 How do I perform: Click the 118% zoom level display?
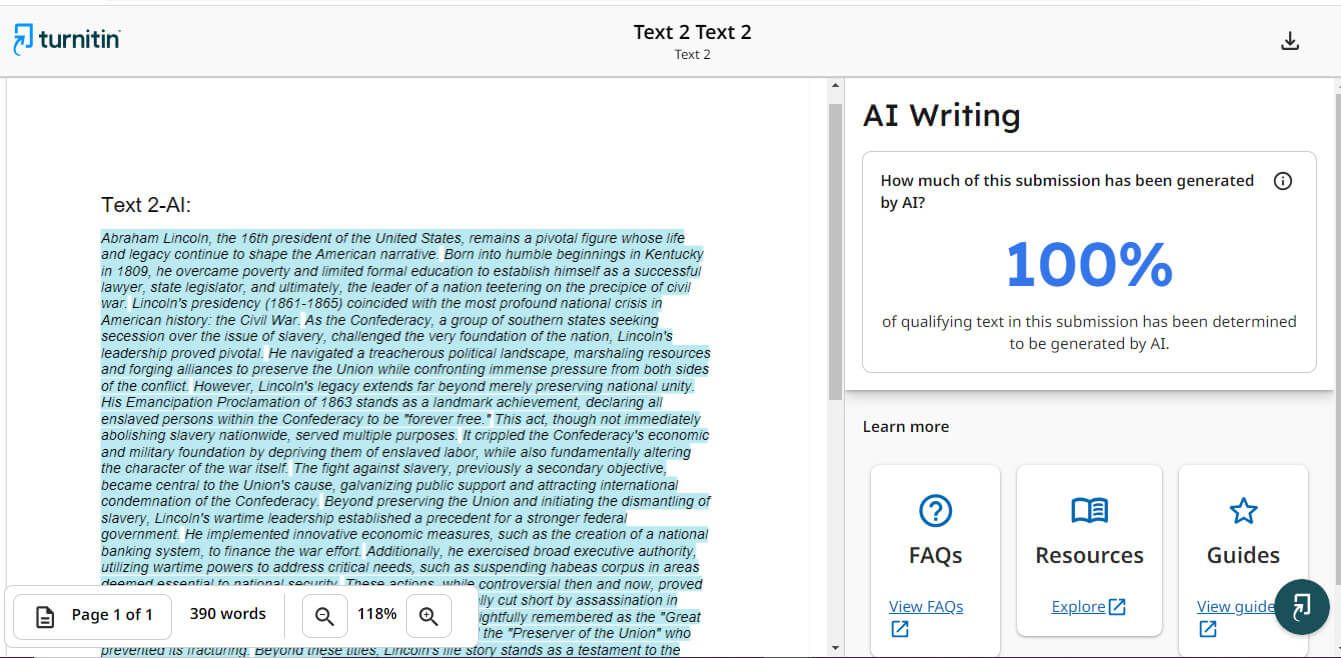point(377,614)
